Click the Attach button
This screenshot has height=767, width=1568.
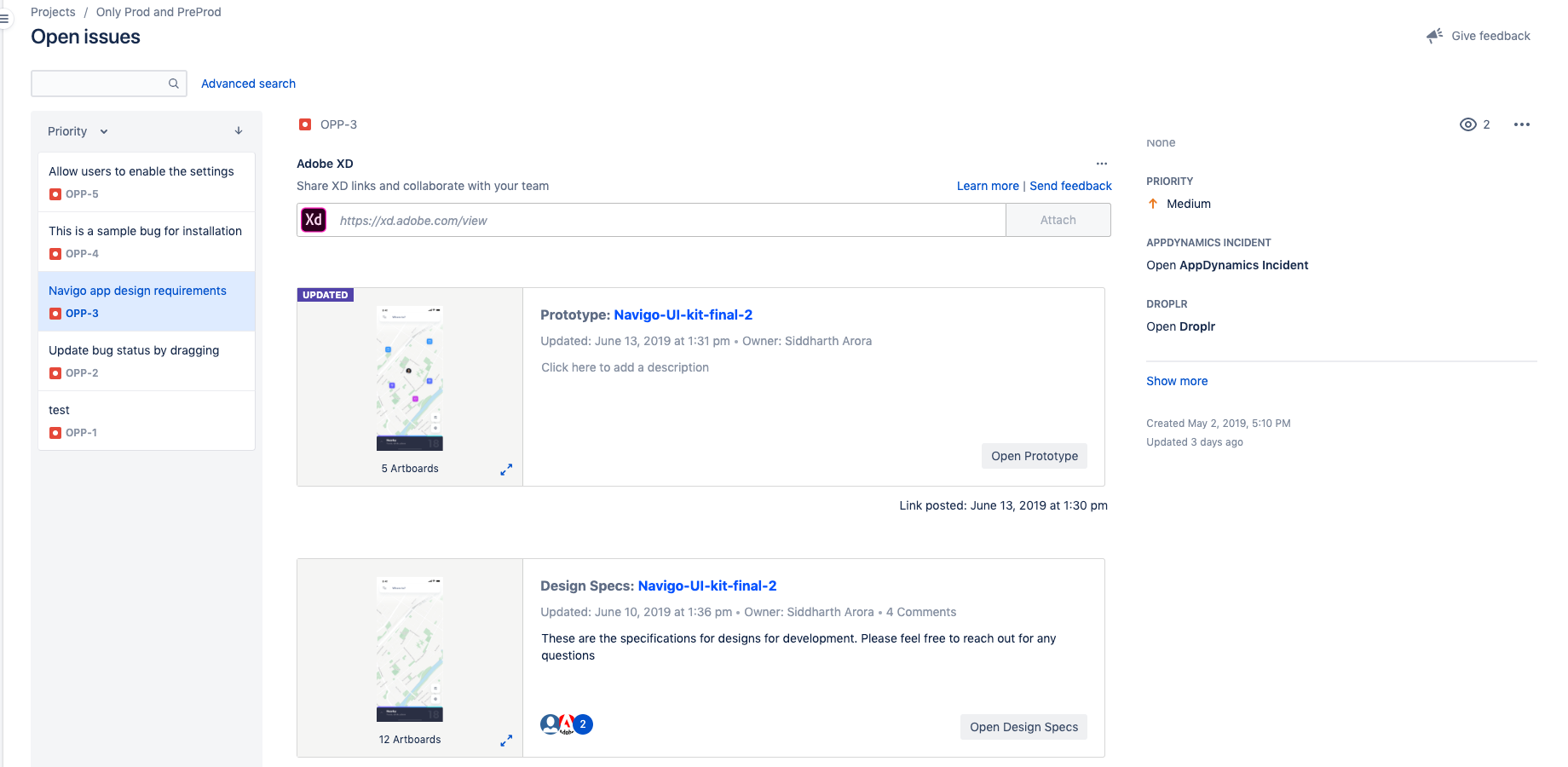(1058, 220)
